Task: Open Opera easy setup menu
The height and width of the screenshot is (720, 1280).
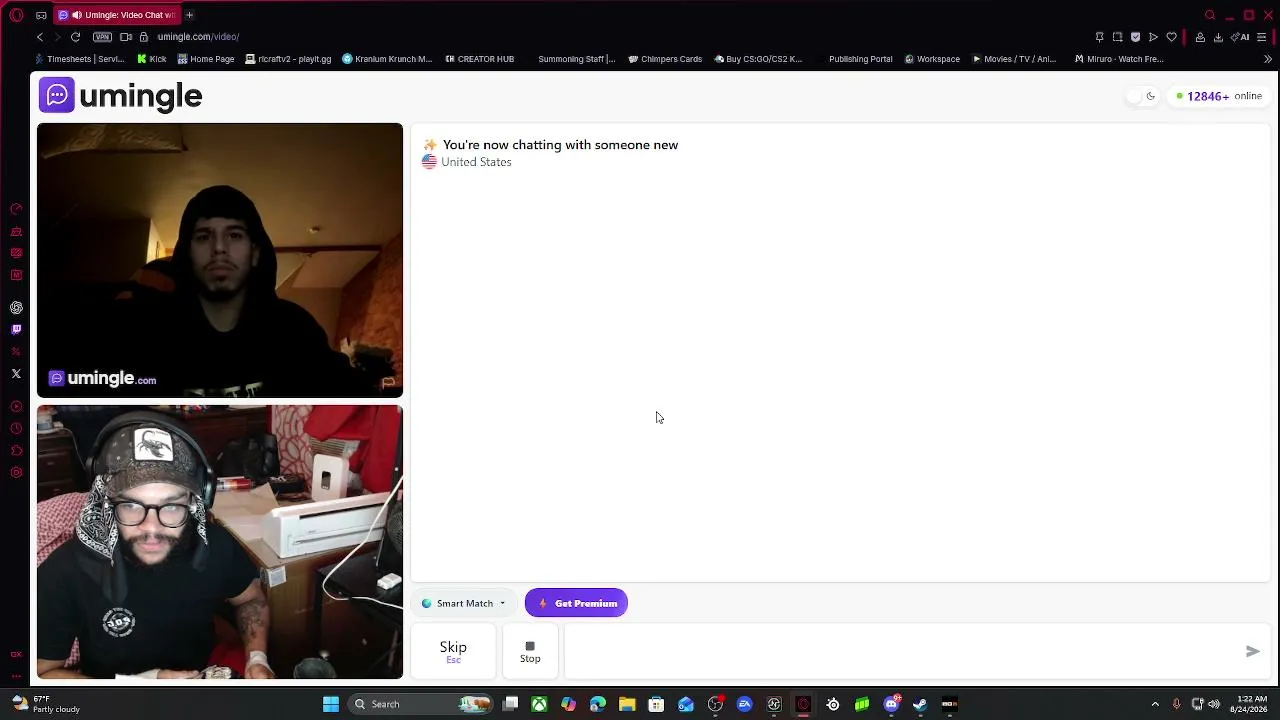Action: pos(1262,37)
